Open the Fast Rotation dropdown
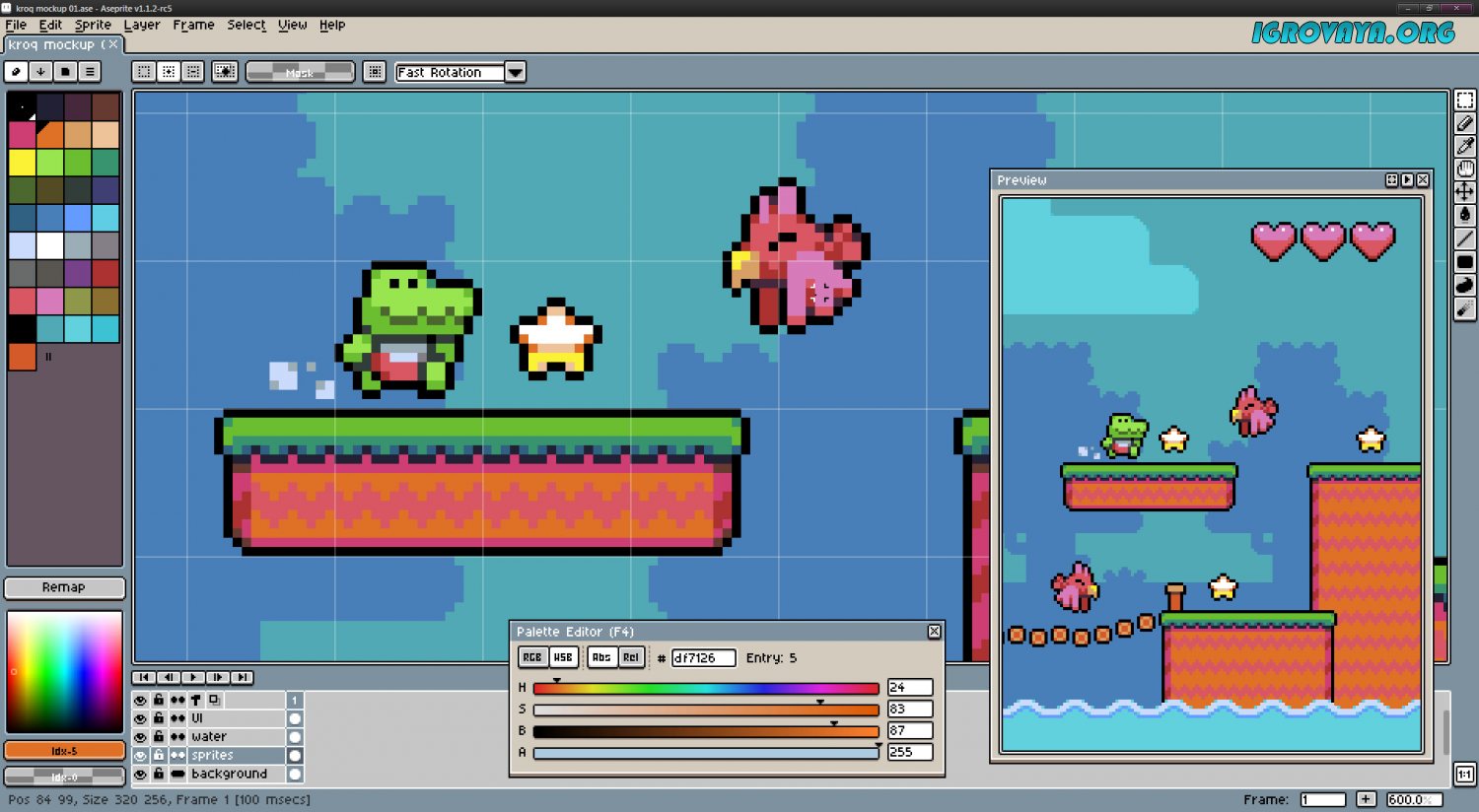The height and width of the screenshot is (812, 1479). pos(515,72)
